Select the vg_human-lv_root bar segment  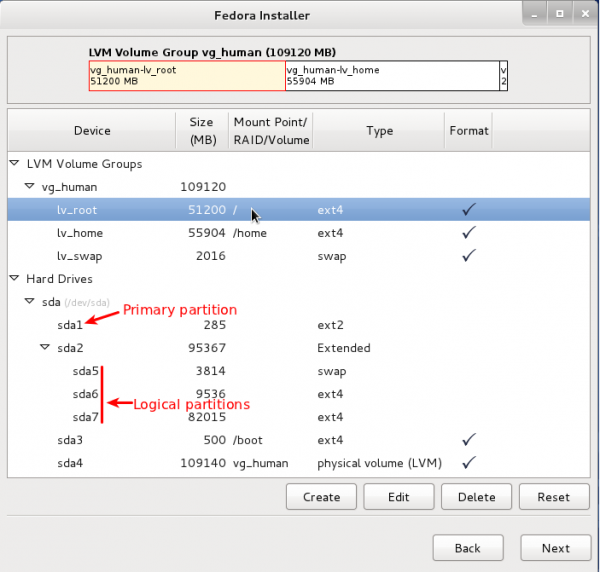[187, 76]
